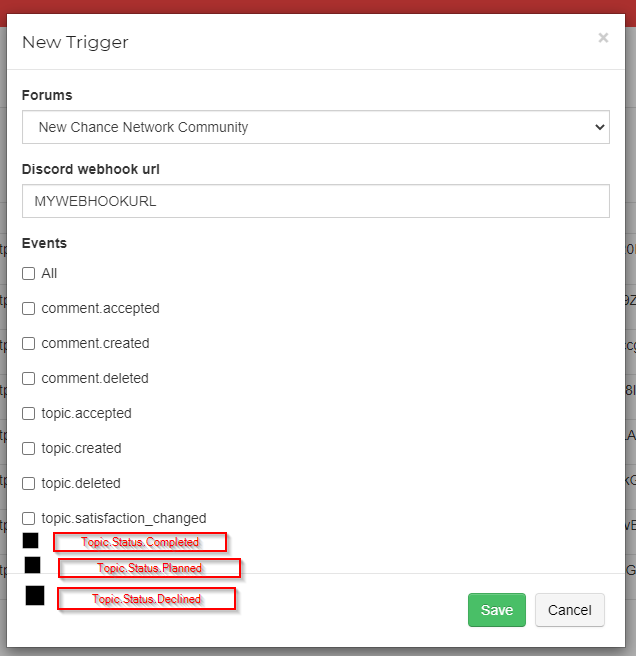The width and height of the screenshot is (636, 656).
Task: Select the topic.deleted checkbox
Action: (28, 484)
